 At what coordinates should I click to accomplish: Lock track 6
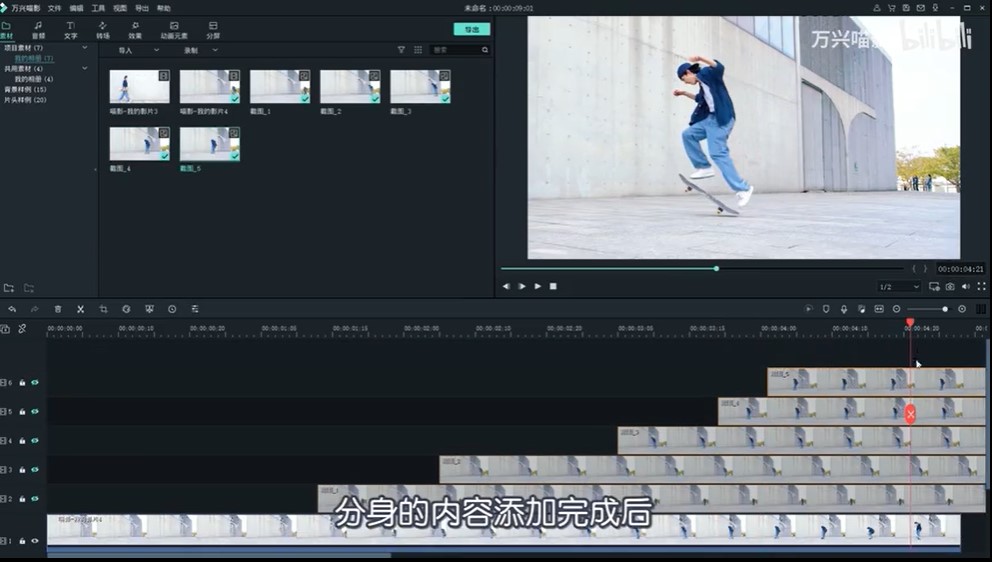pos(22,382)
